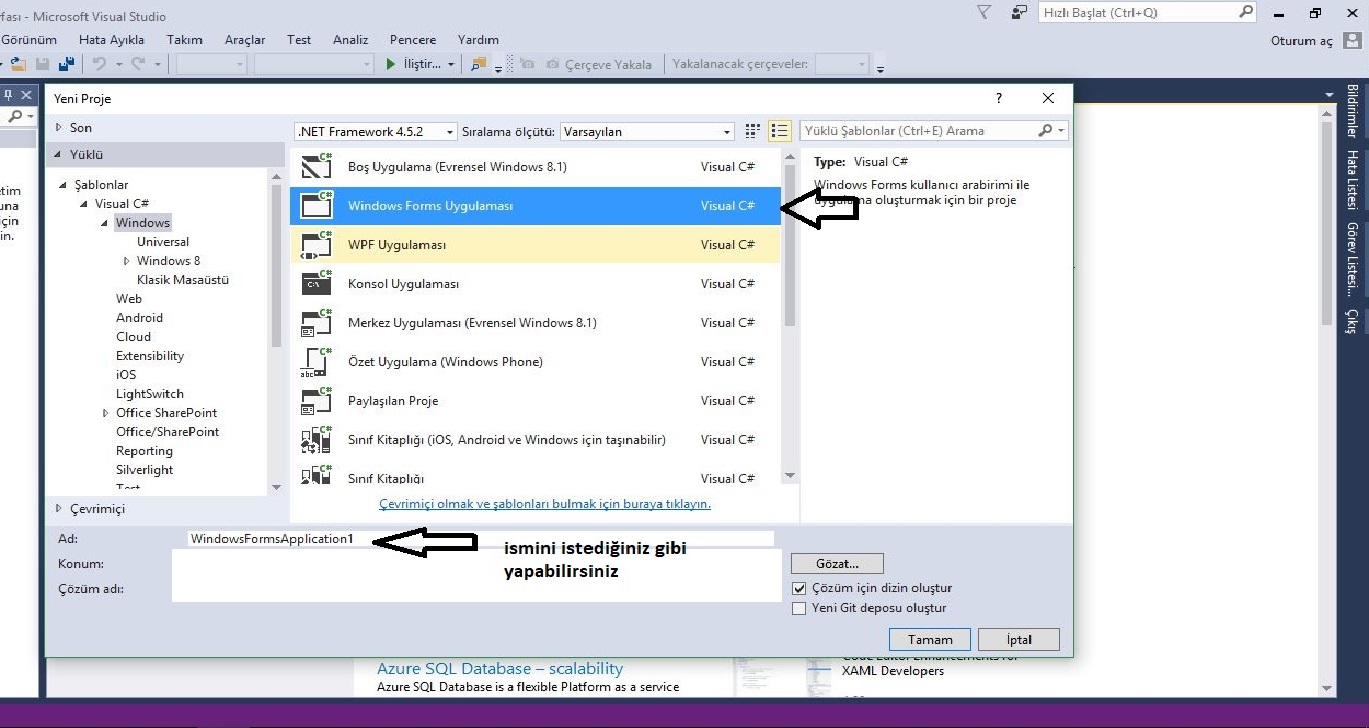Click Oturum aç to sign in

pyautogui.click(x=1302, y=41)
